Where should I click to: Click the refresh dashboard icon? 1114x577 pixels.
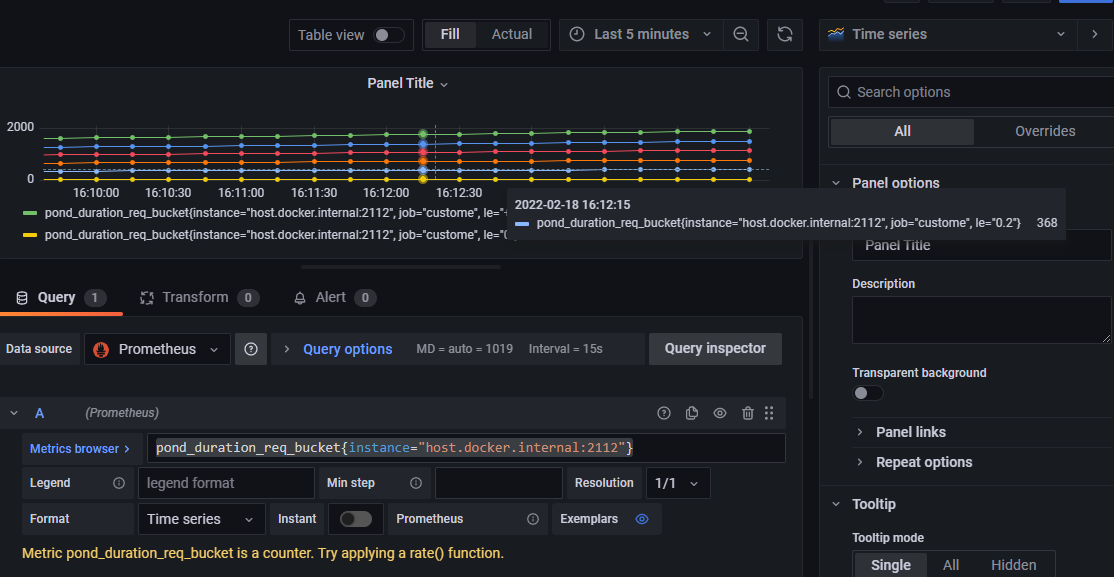coord(785,34)
